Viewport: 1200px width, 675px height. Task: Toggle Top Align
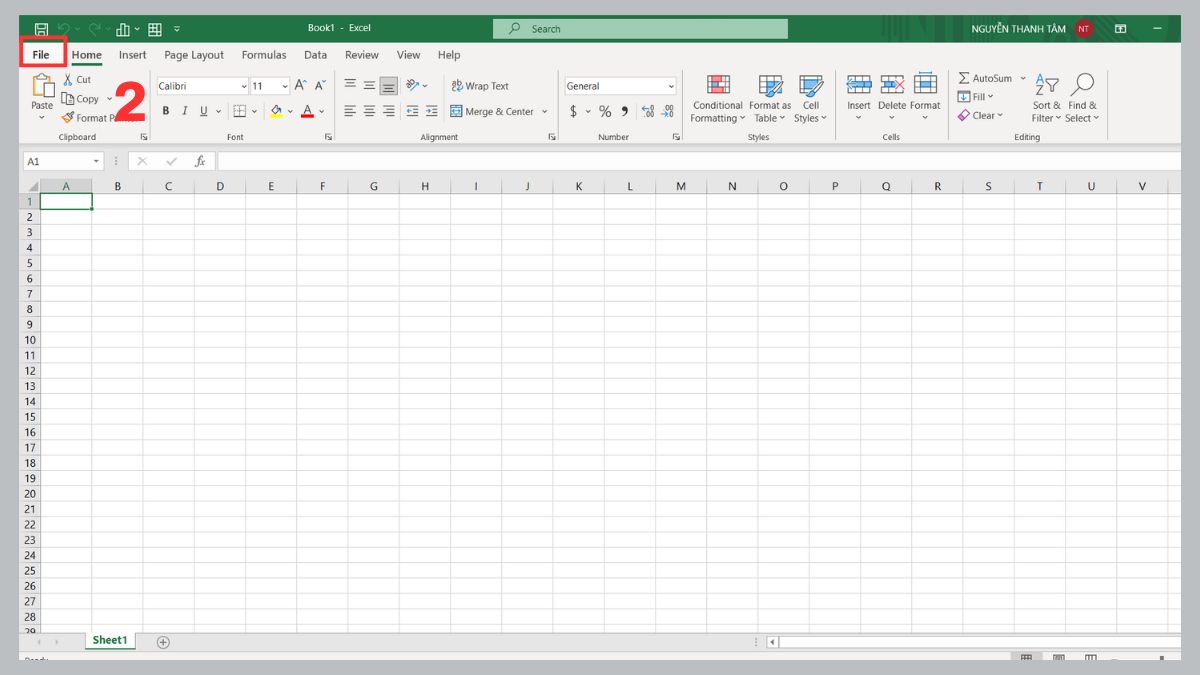click(x=351, y=86)
